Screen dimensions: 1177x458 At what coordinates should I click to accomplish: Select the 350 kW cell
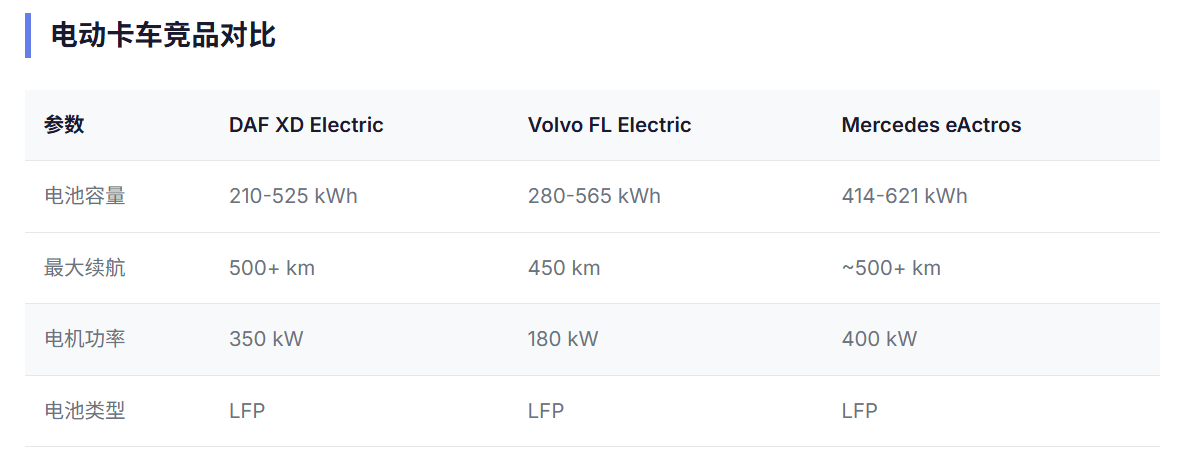coord(266,339)
